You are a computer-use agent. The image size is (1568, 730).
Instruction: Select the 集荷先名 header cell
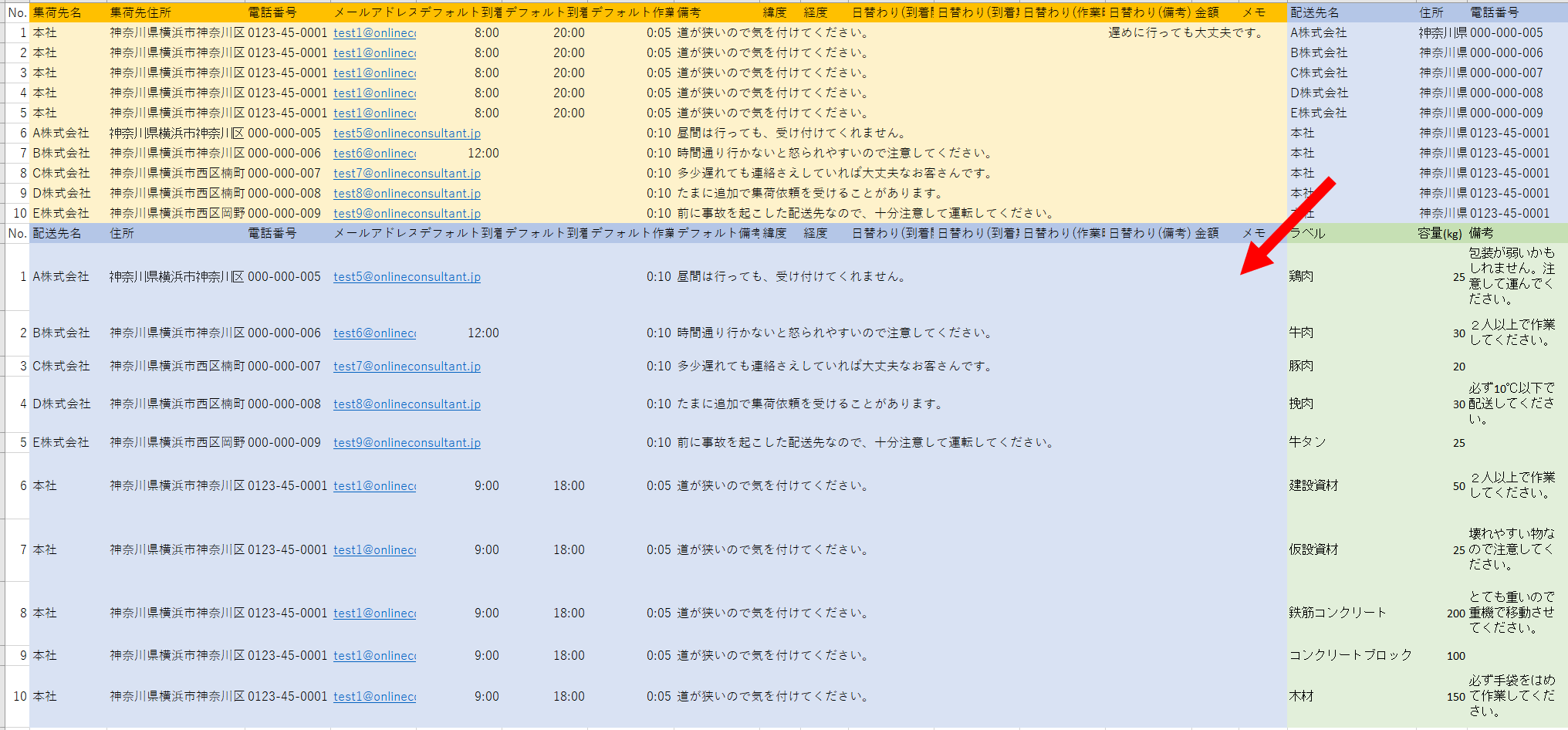[x=57, y=13]
